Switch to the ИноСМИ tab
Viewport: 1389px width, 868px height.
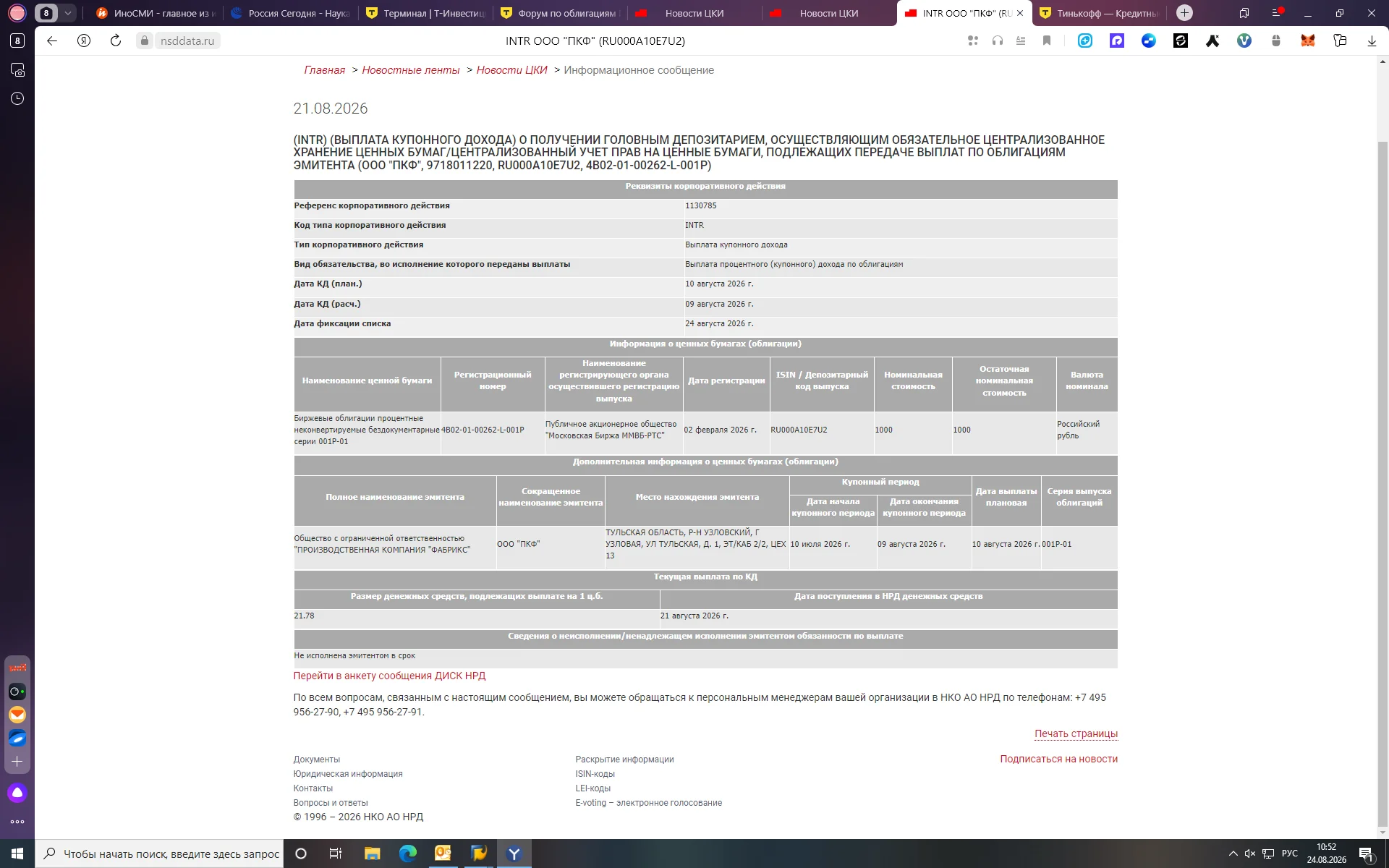coord(156,13)
